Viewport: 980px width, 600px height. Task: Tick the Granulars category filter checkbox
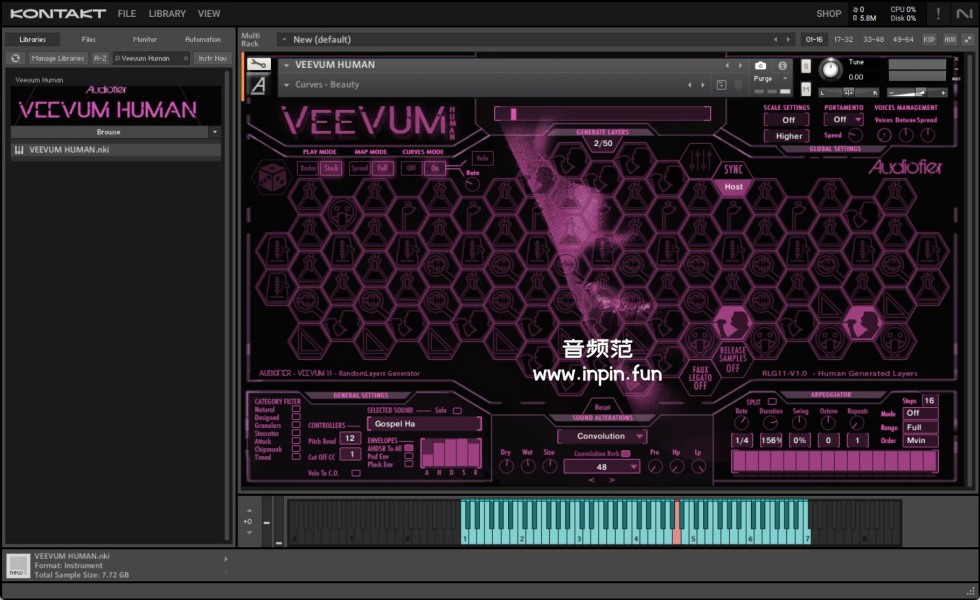click(296, 425)
